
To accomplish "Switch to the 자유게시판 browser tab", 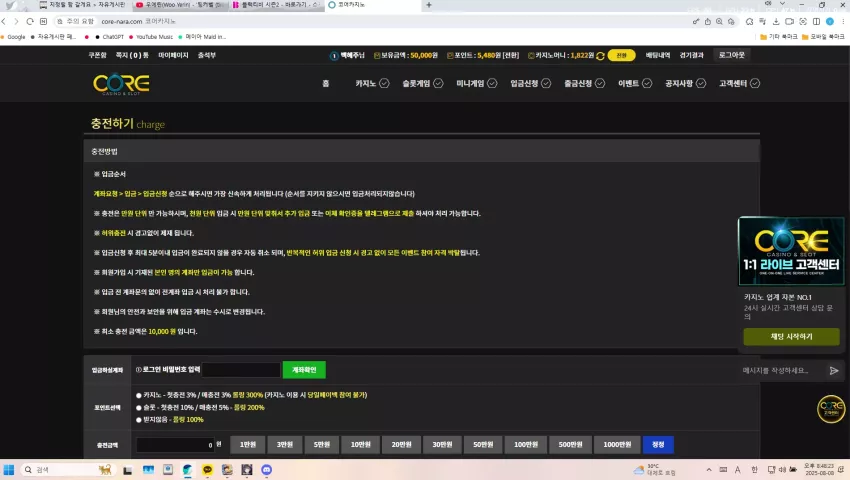I will tap(82, 5).
